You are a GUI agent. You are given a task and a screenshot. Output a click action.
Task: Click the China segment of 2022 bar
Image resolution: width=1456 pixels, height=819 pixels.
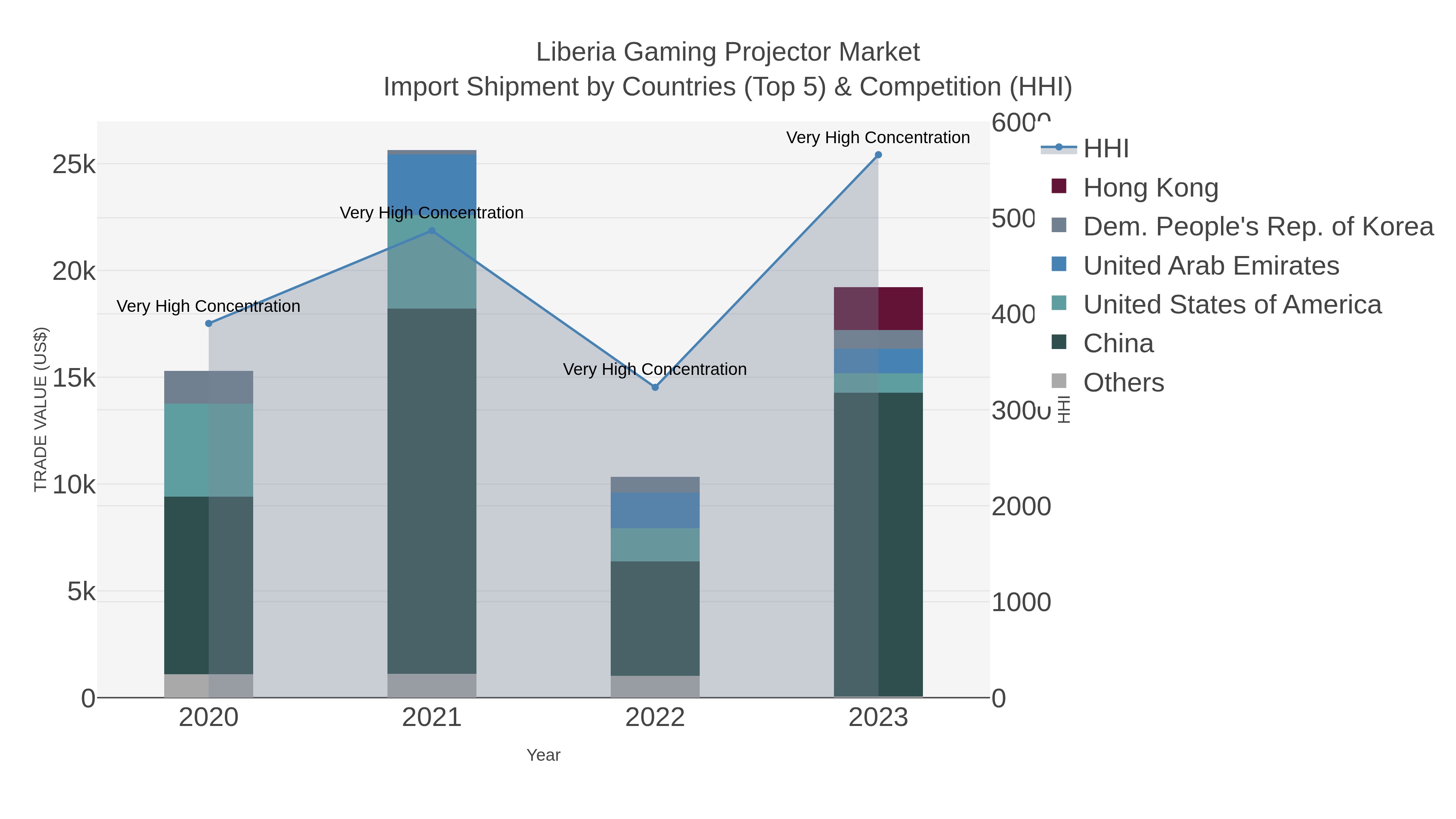[655, 618]
